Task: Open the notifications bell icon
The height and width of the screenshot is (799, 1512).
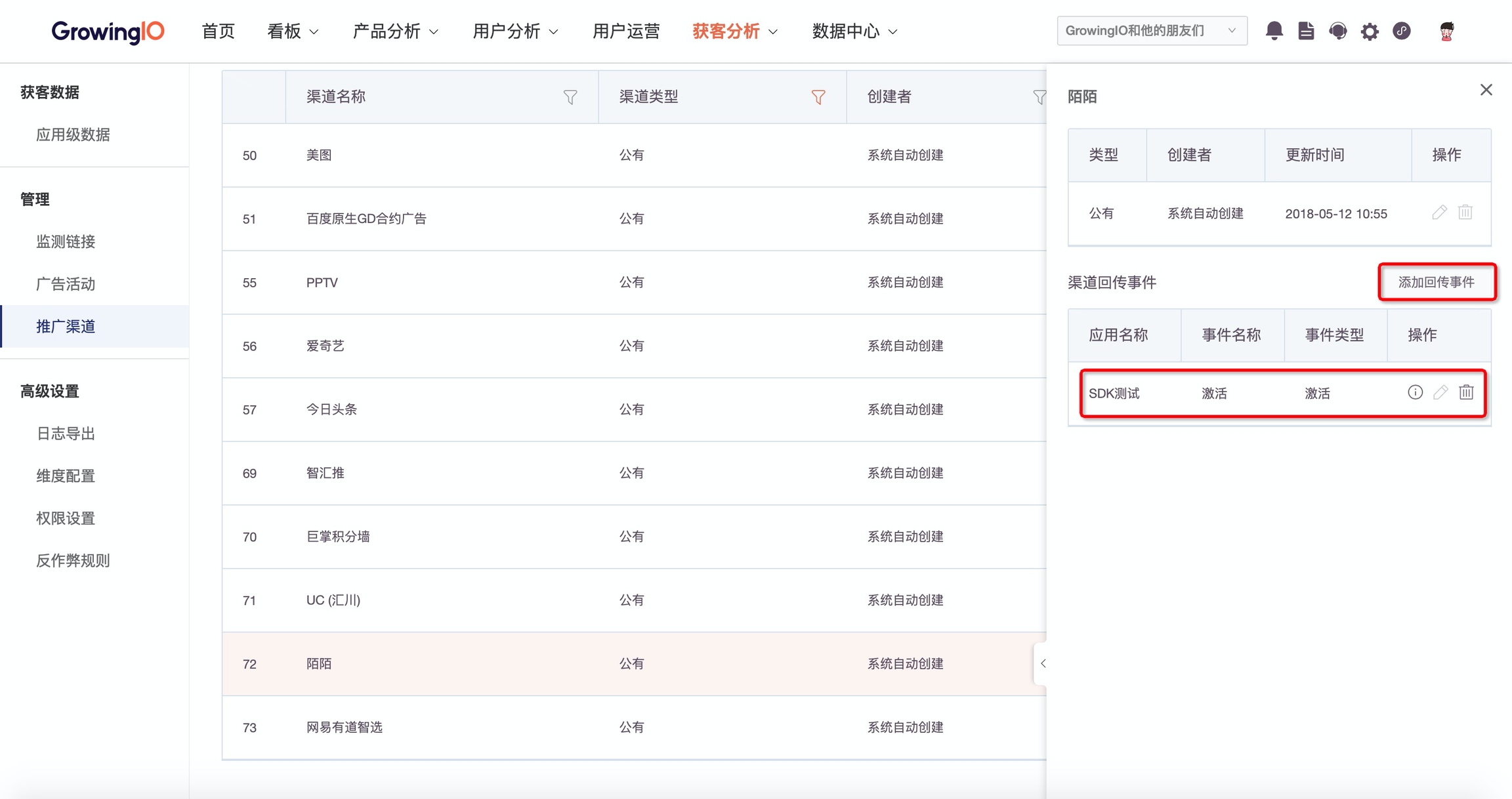Action: 1274,31
